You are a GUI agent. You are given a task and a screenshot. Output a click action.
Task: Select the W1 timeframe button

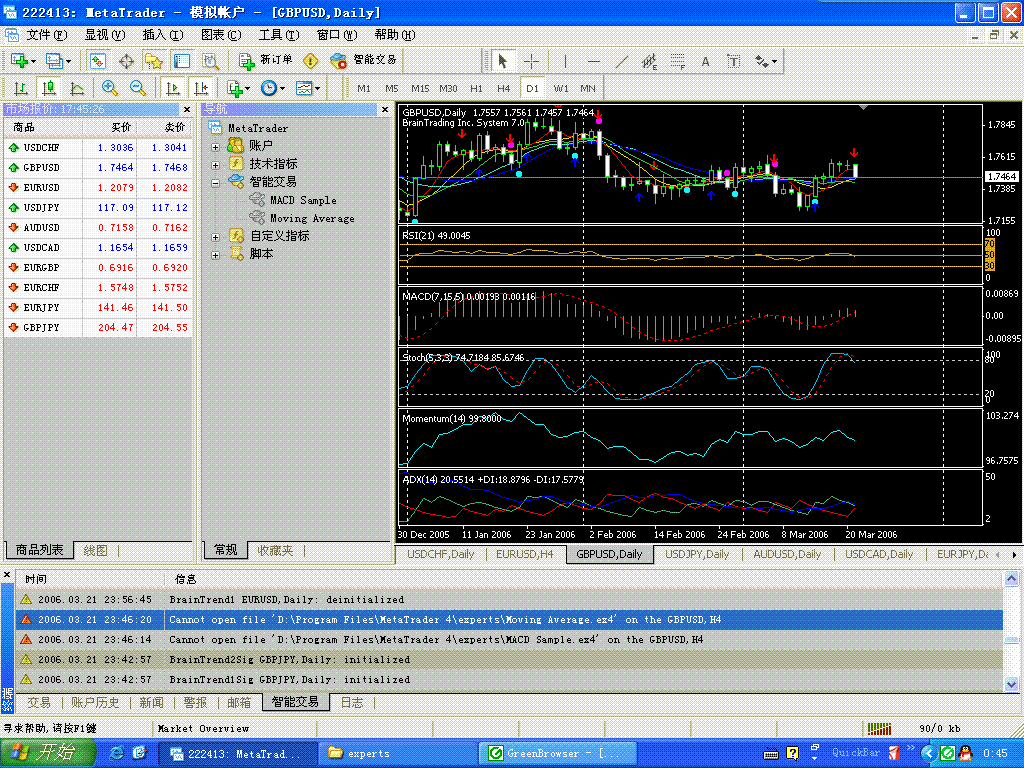[x=560, y=88]
